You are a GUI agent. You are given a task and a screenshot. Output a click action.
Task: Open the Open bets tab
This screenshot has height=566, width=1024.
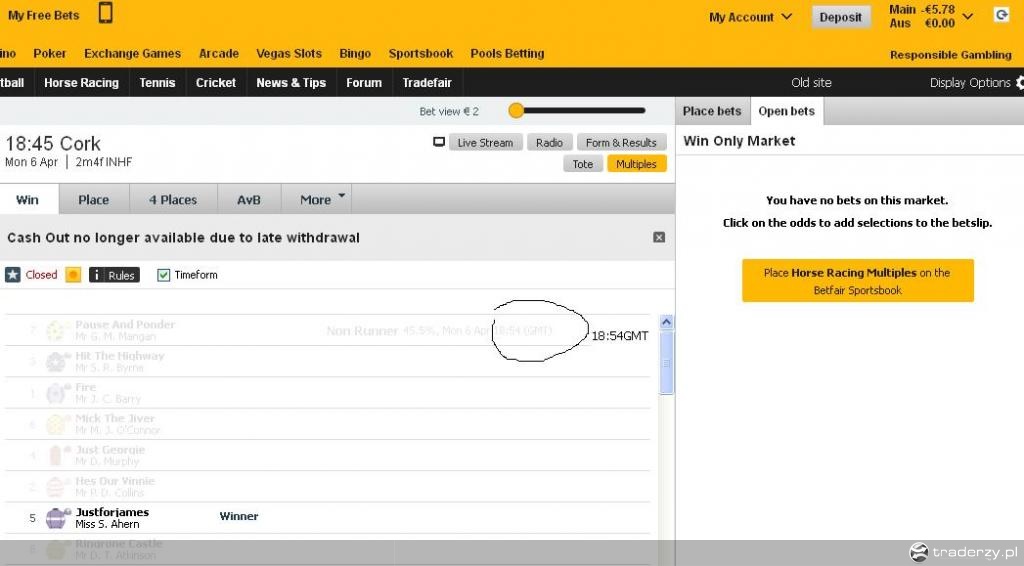click(787, 111)
